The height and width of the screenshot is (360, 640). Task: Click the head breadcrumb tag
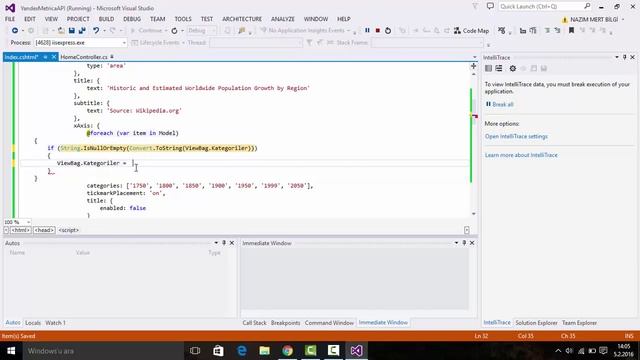pos(44,230)
